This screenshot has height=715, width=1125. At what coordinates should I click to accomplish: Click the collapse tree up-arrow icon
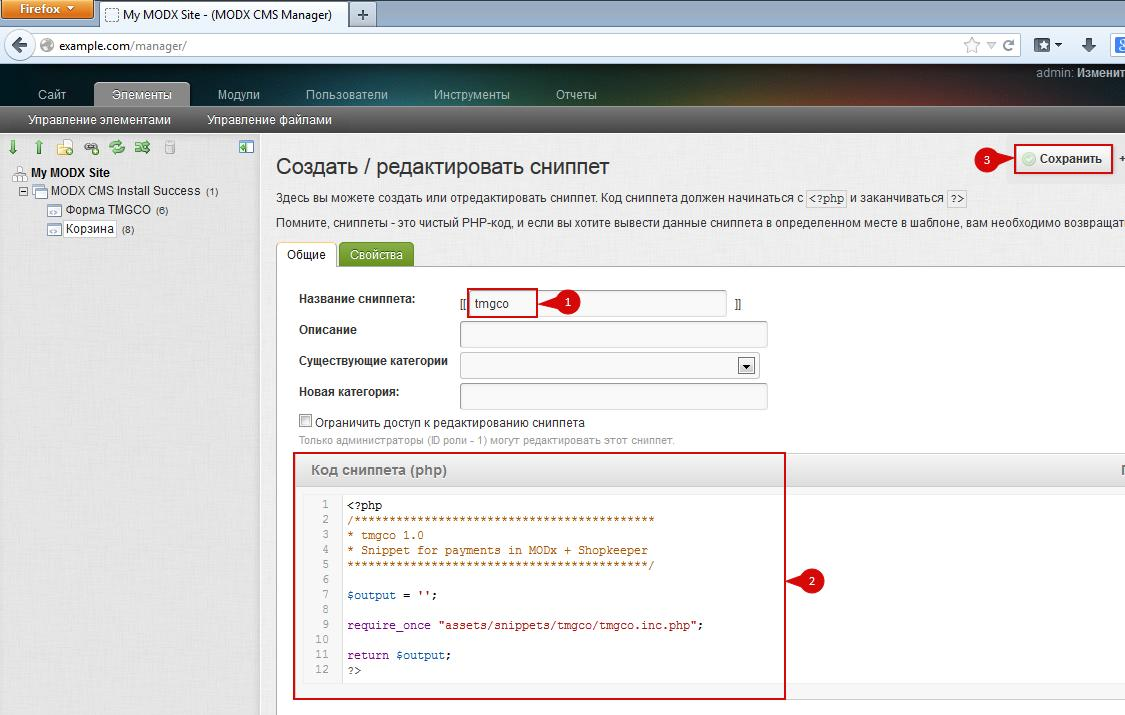point(39,148)
